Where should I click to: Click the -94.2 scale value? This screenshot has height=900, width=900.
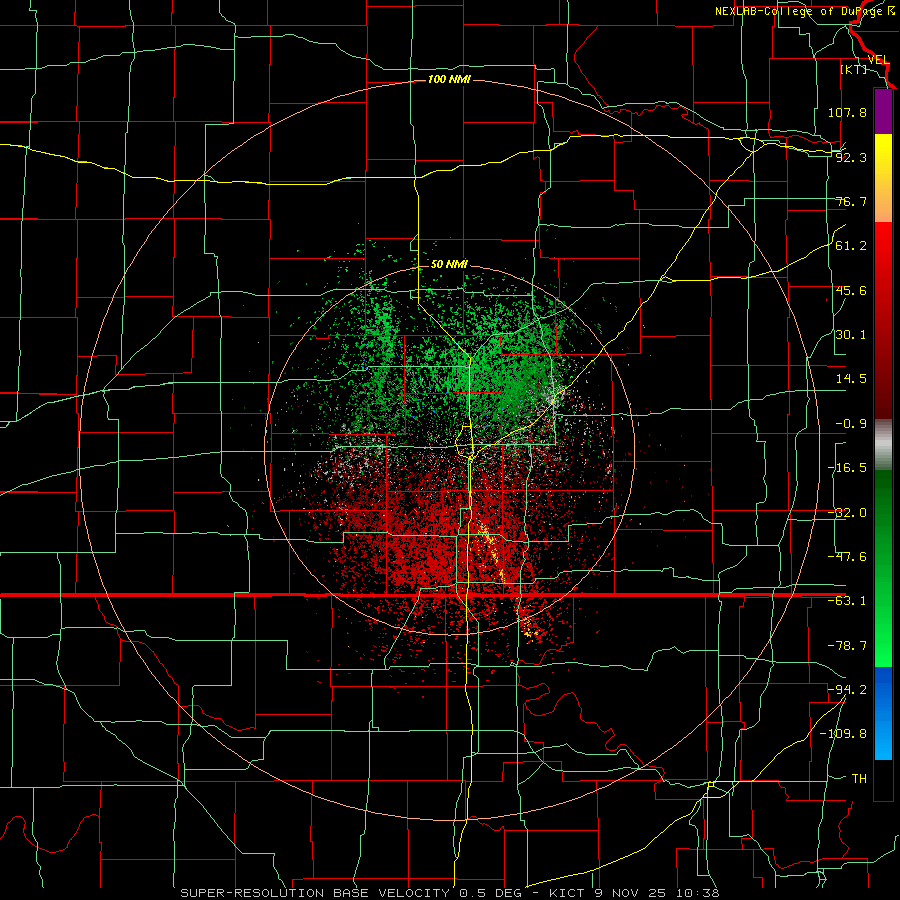point(847,689)
